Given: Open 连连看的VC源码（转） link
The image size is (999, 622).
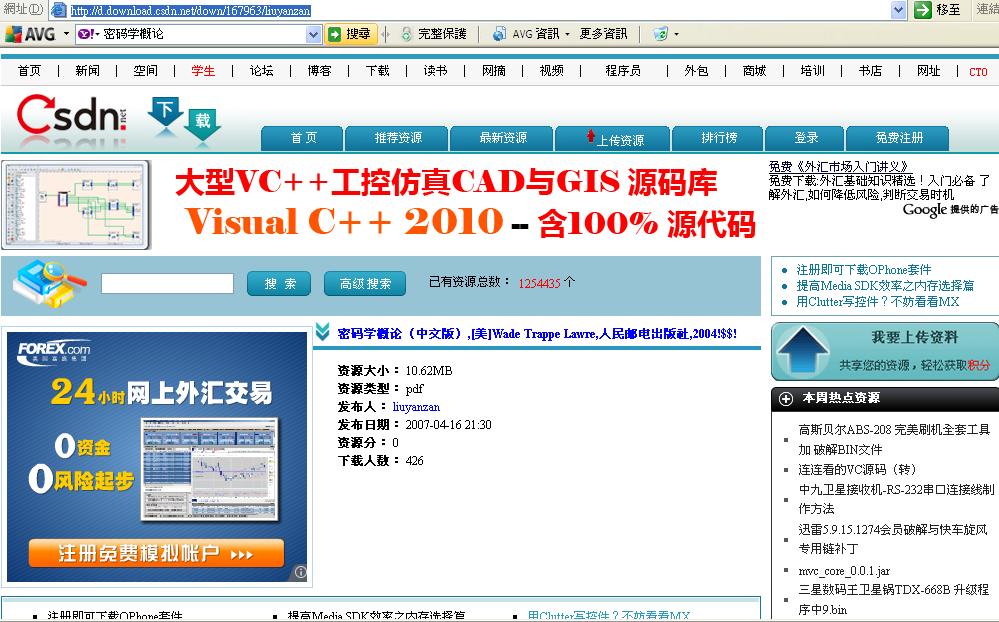Looking at the screenshot, I should point(858,470).
